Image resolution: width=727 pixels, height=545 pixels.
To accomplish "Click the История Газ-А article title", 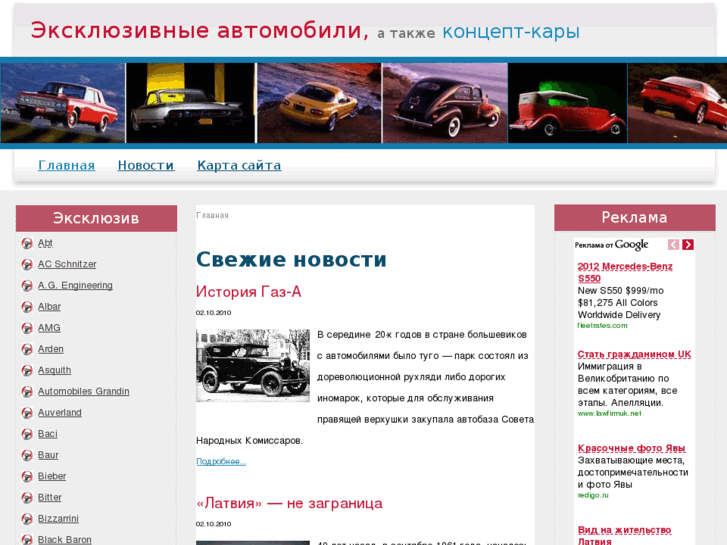I will (x=249, y=292).
